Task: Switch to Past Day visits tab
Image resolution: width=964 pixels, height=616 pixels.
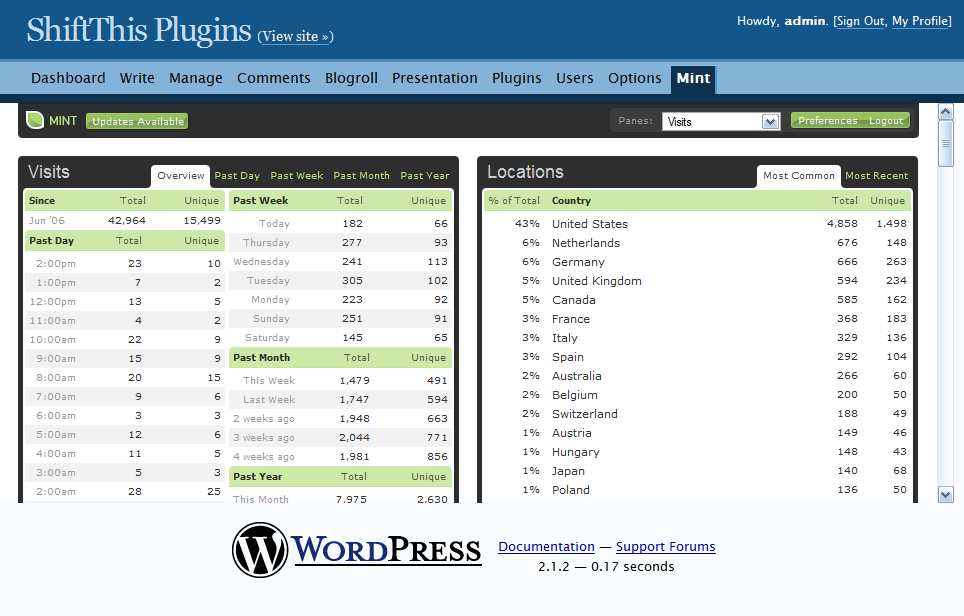Action: click(x=237, y=176)
